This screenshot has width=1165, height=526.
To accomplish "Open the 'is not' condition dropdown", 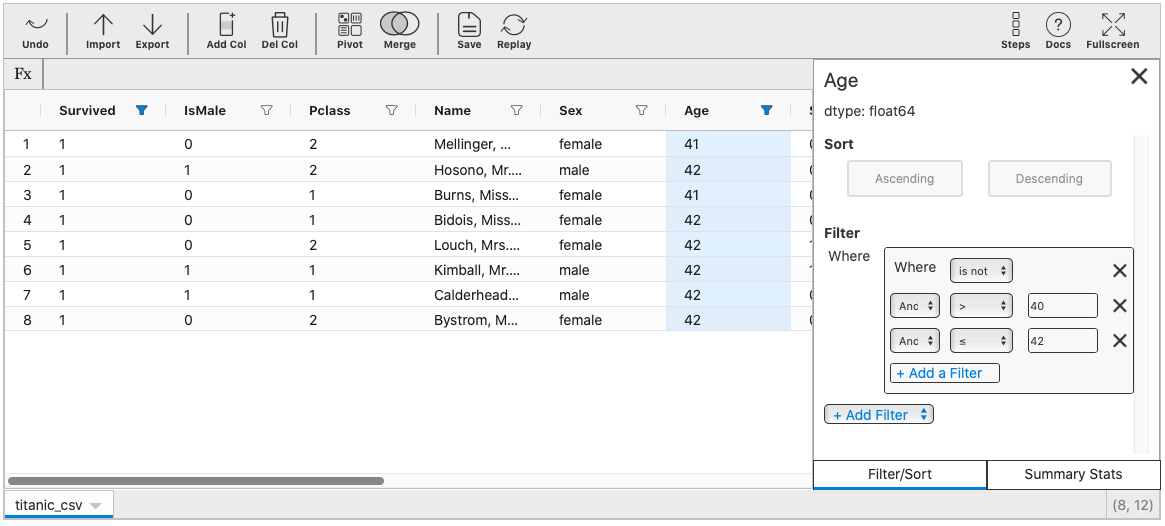I will tap(981, 271).
